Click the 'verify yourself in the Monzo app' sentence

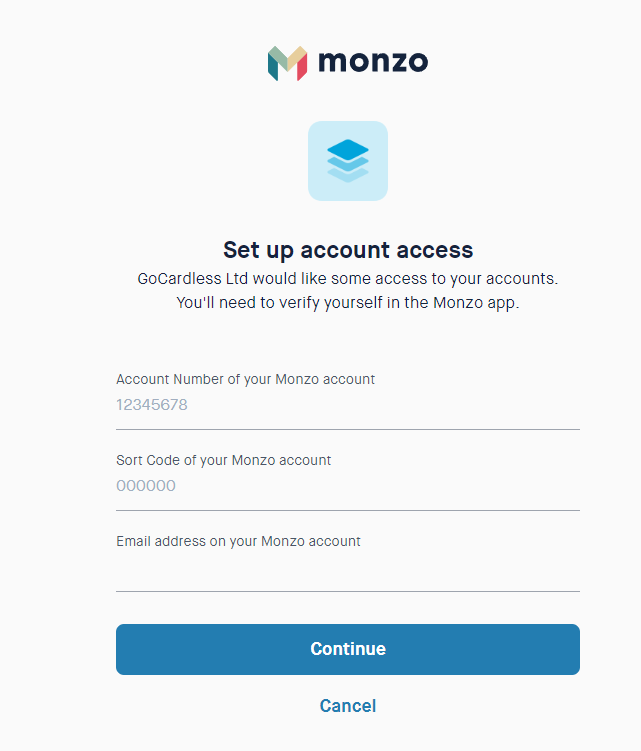[x=399, y=303]
